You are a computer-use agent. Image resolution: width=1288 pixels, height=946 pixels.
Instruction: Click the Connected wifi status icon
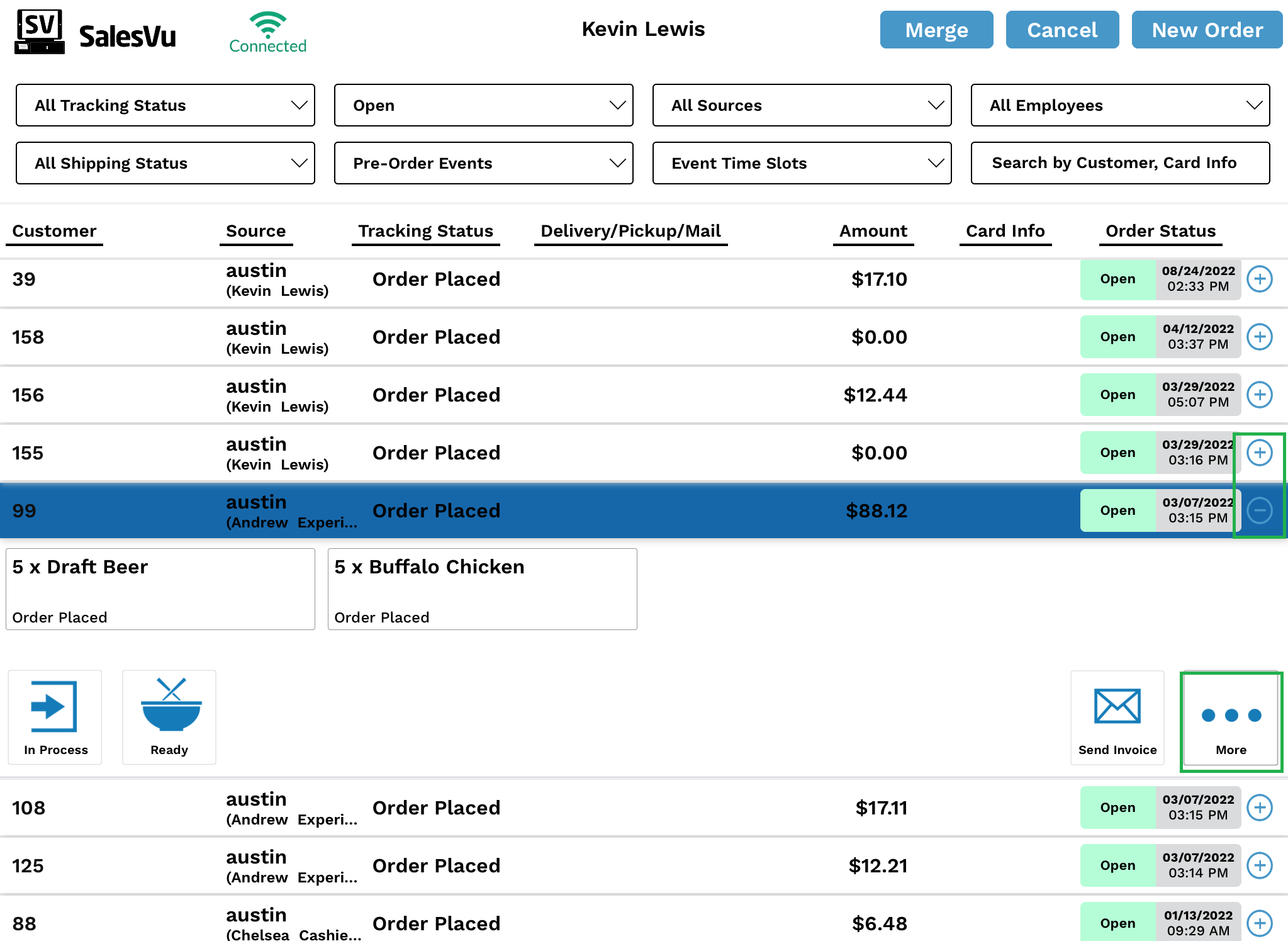click(x=267, y=25)
